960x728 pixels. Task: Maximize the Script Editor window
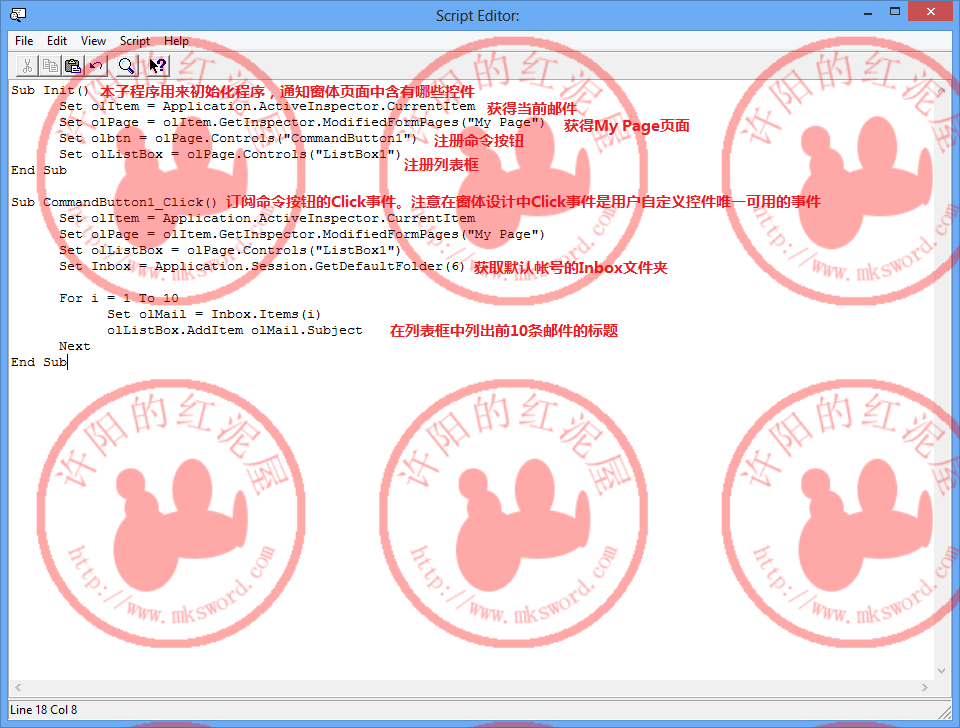[x=894, y=12]
